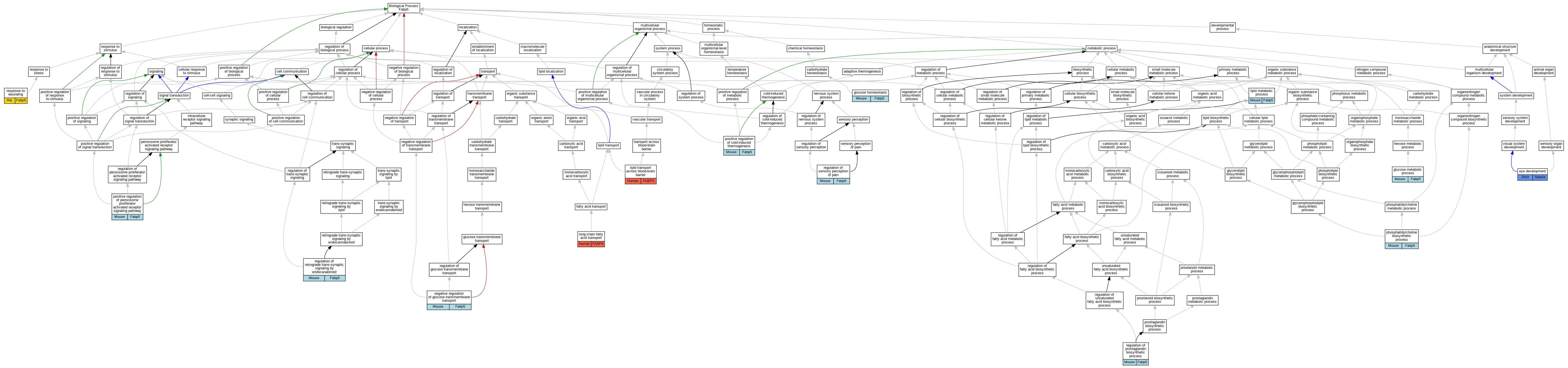Viewport: 1568px width, 368px height.
Task: Select the 'intracellular receptor signaling pathway' node
Action: click(196, 119)
